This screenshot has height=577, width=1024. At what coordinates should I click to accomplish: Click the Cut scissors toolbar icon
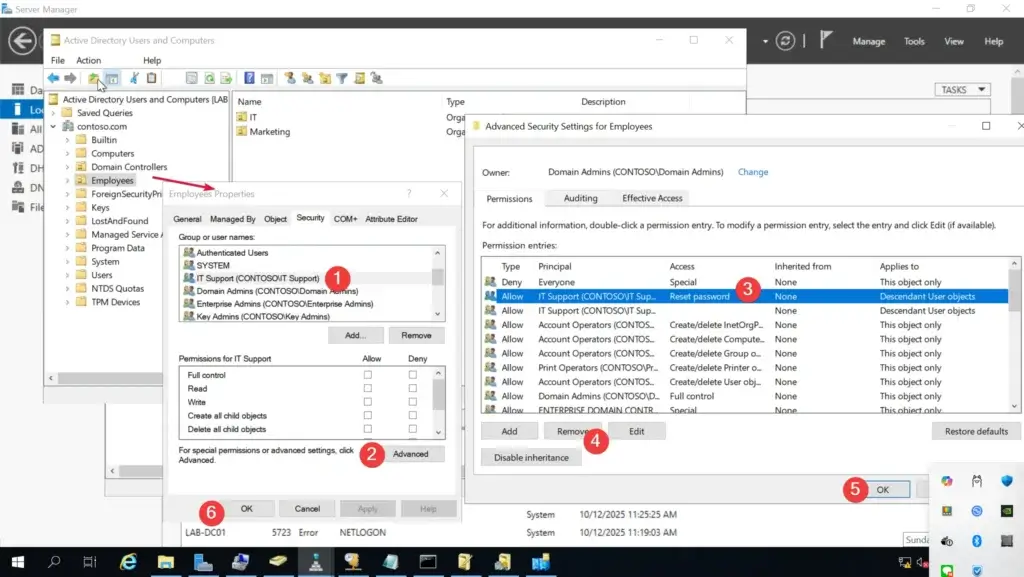tap(134, 78)
